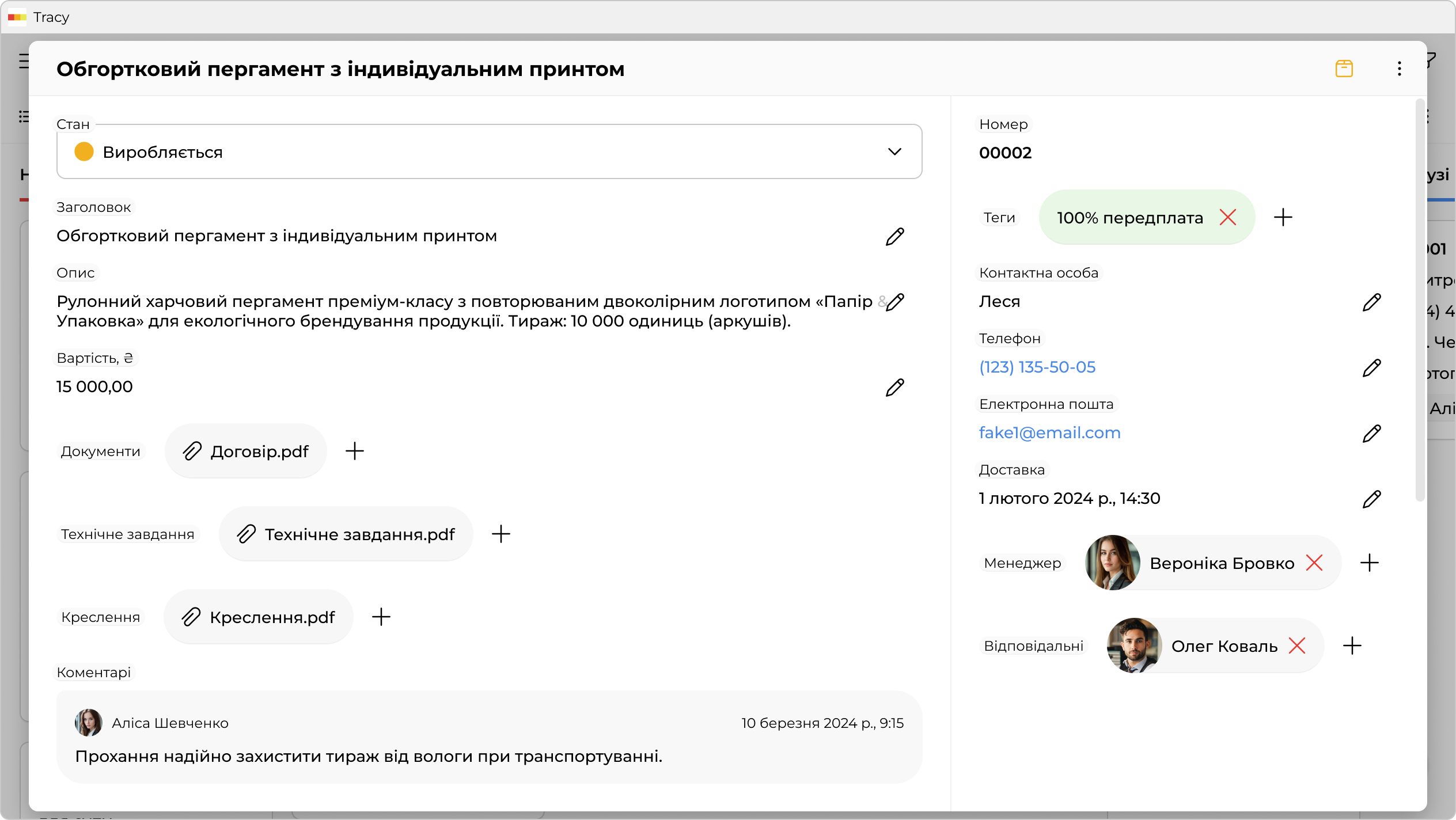Open the three-dot more options menu
The image size is (1456, 820).
coord(1399,69)
